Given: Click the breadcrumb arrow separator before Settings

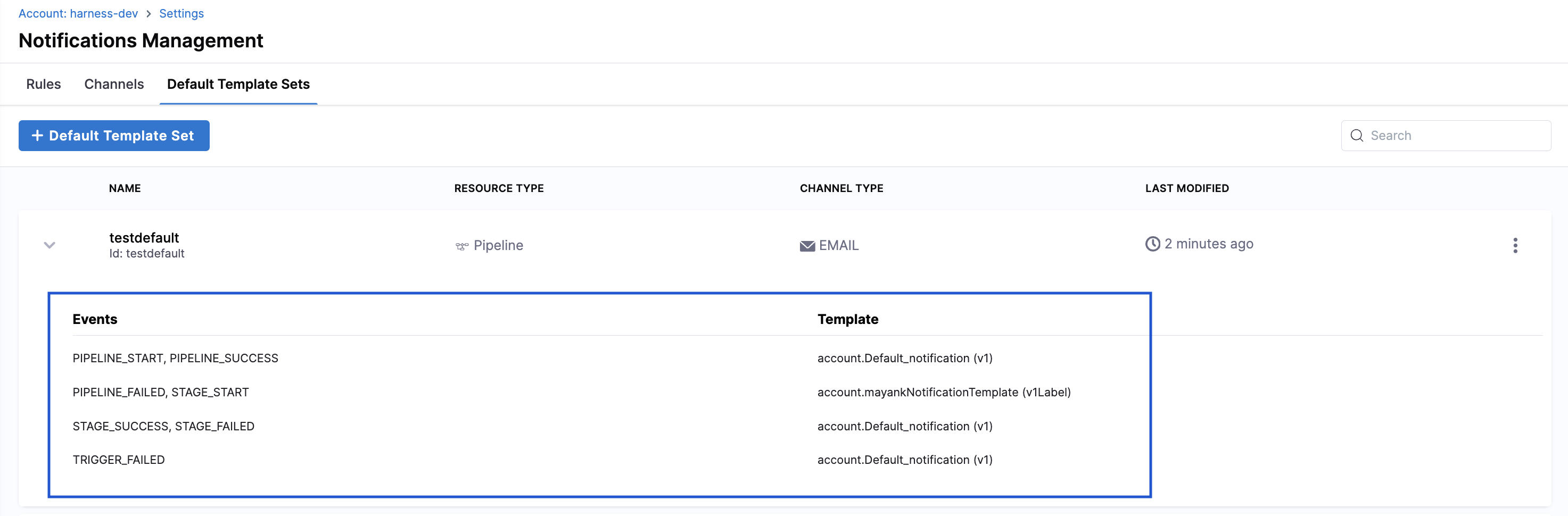Looking at the screenshot, I should pos(148,13).
